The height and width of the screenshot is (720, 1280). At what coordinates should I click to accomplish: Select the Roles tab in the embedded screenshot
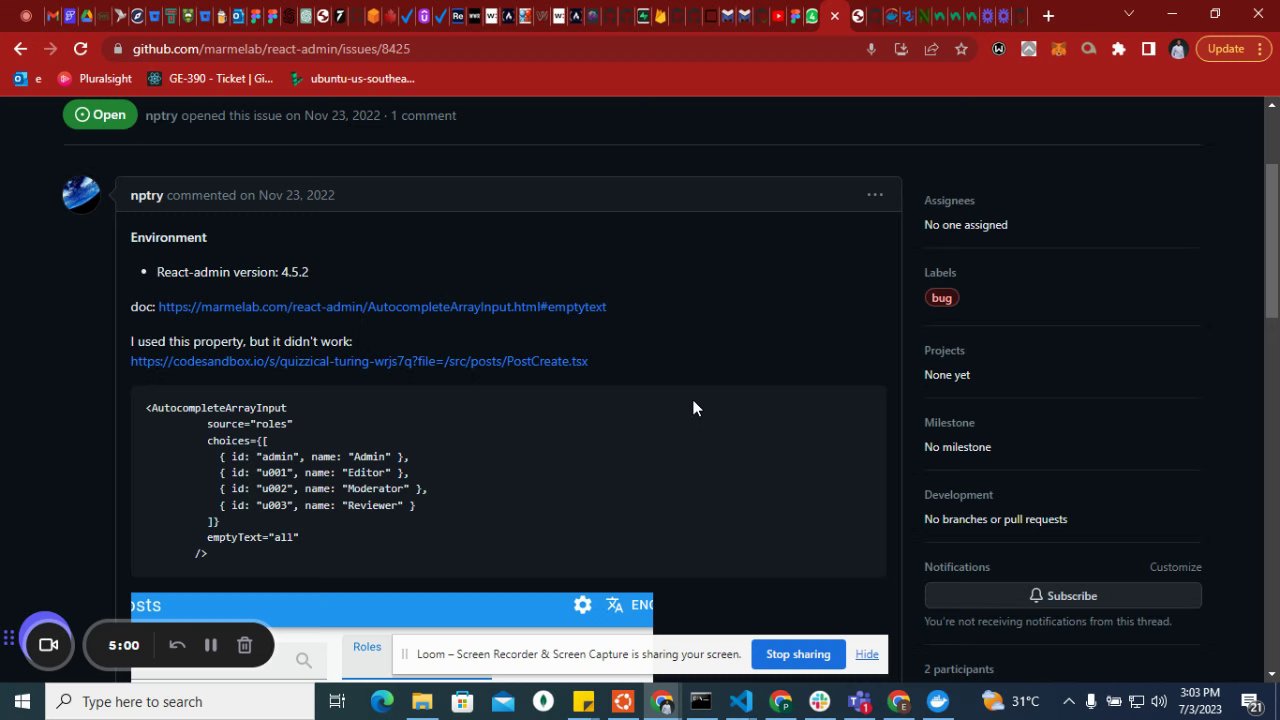tap(367, 647)
